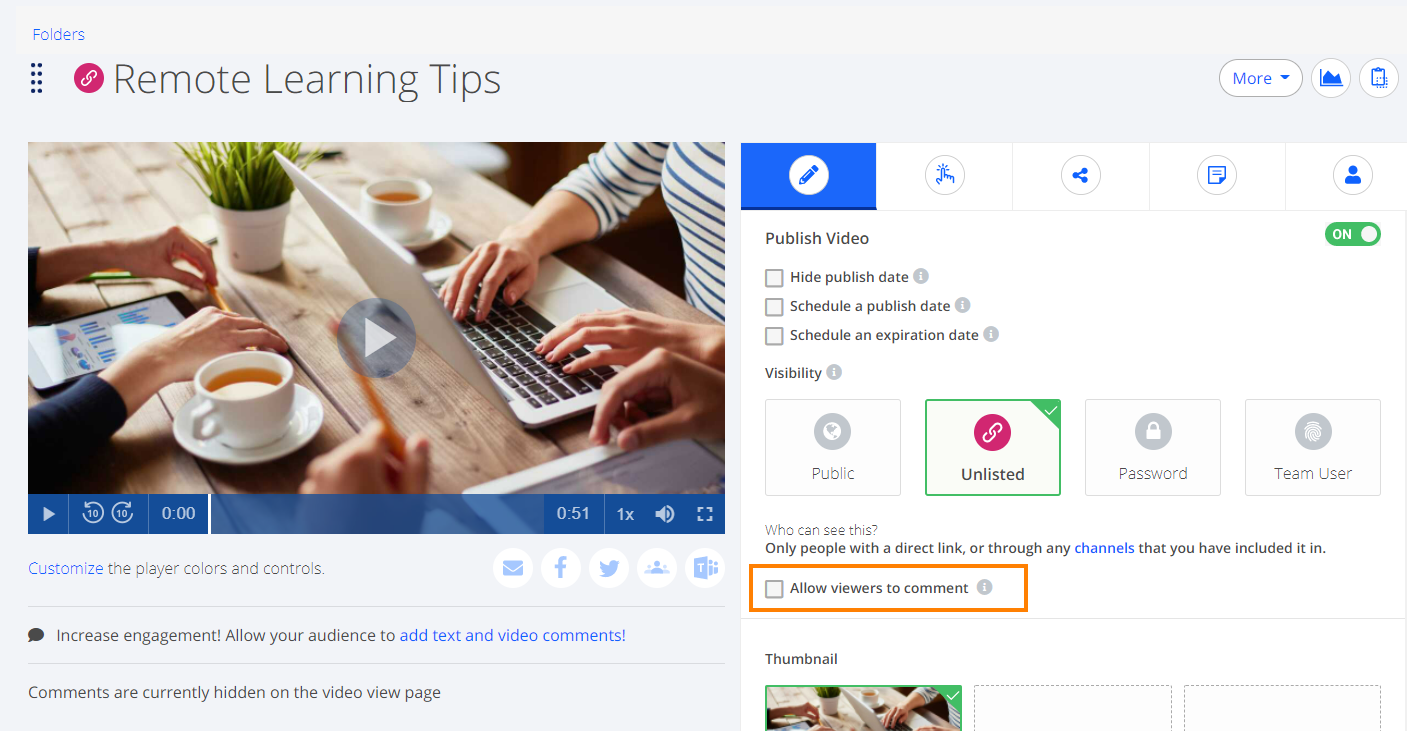
Task: Enter fullscreen mode in the player
Action: [x=705, y=514]
